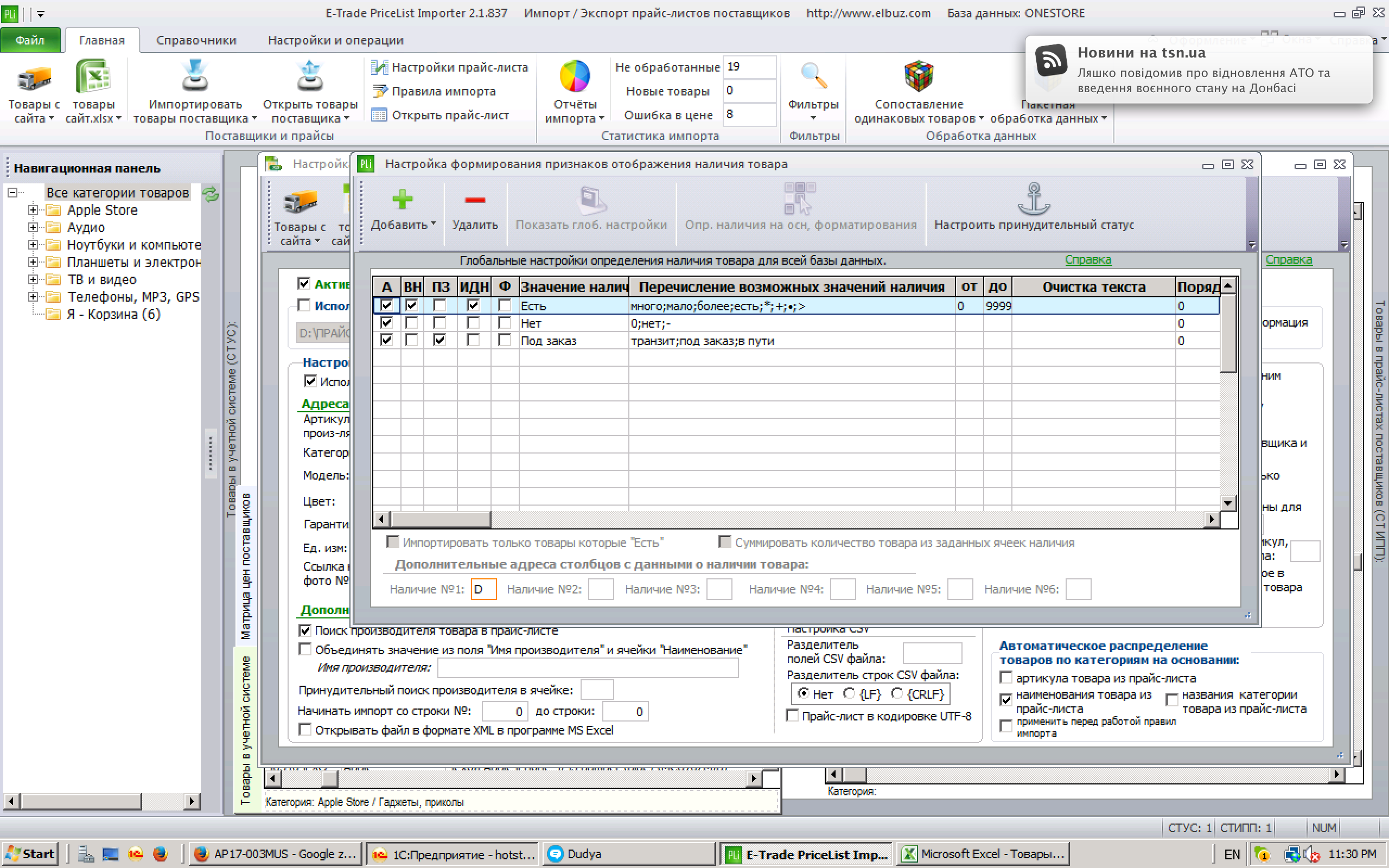This screenshot has height=868, width=1389.
Task: Switch to '1С:Предприятие' taskbar button
Action: [452, 854]
